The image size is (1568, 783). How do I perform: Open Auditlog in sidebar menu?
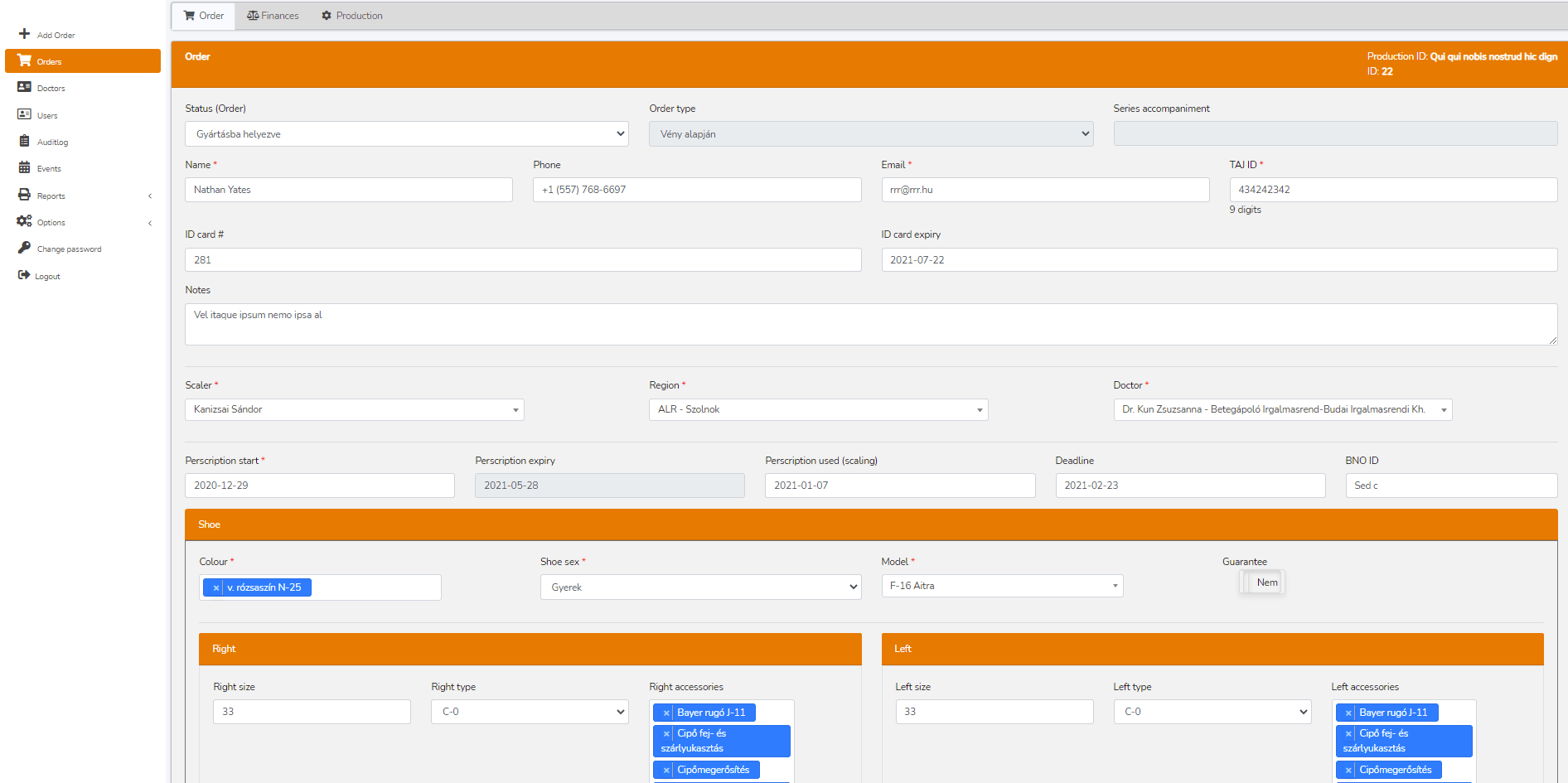(83, 142)
